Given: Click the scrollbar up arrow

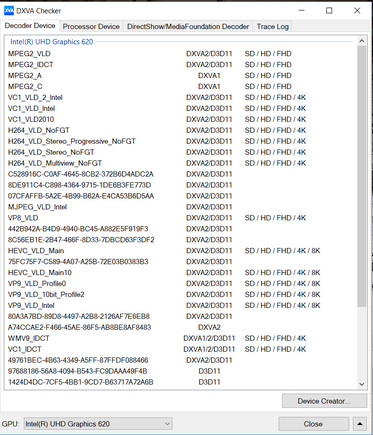Looking at the screenshot, I should click(362, 41).
